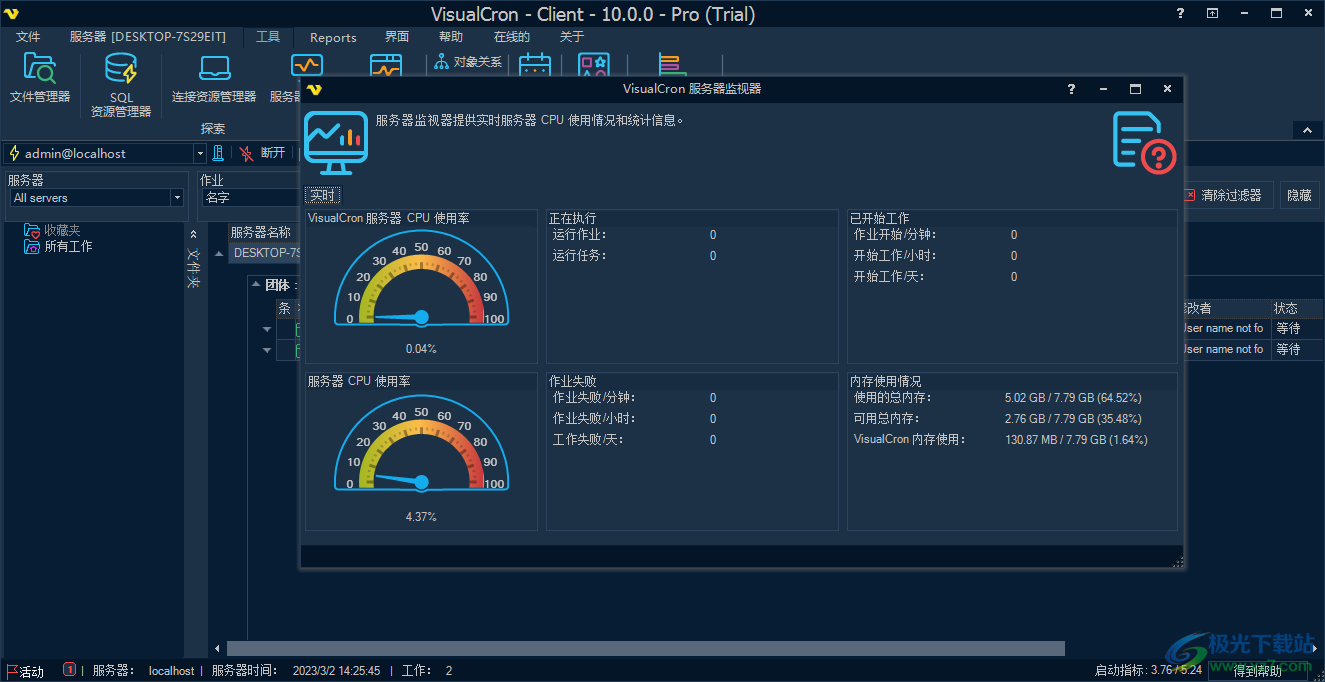Screen dimensions: 1325x682
Task: Collapse the ribbon with the up chevron
Action: [x=1307, y=130]
